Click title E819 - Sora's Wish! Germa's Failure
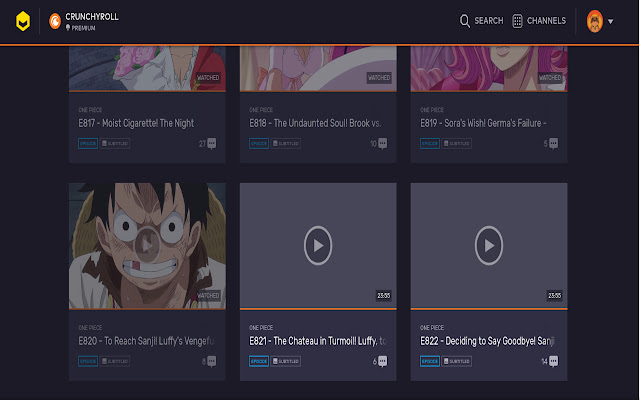 pyautogui.click(x=483, y=123)
